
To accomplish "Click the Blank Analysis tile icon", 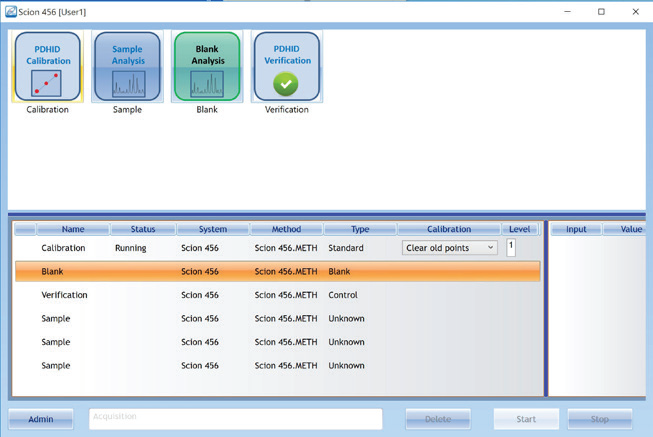I will 207,66.
